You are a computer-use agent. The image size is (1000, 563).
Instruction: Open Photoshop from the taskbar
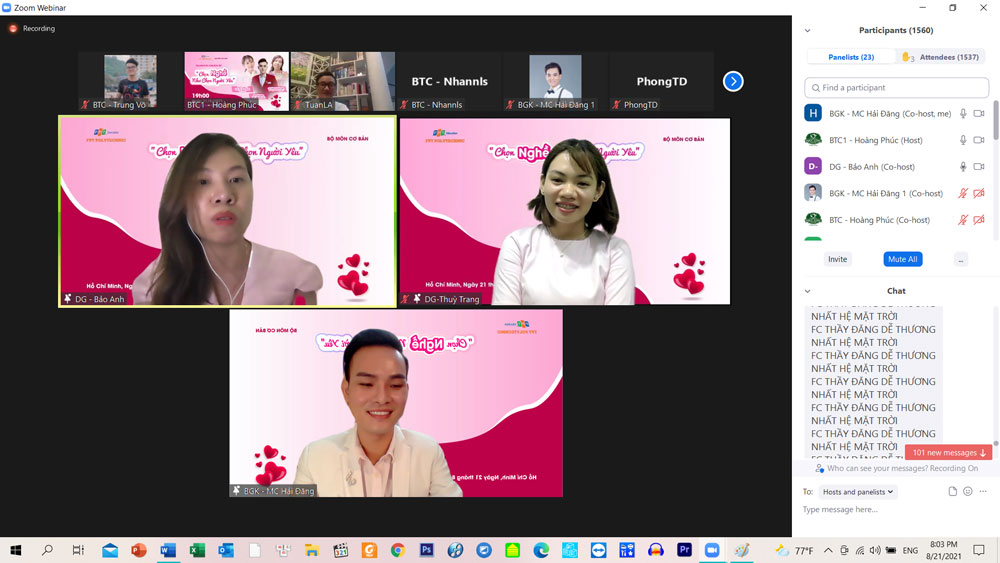click(427, 550)
